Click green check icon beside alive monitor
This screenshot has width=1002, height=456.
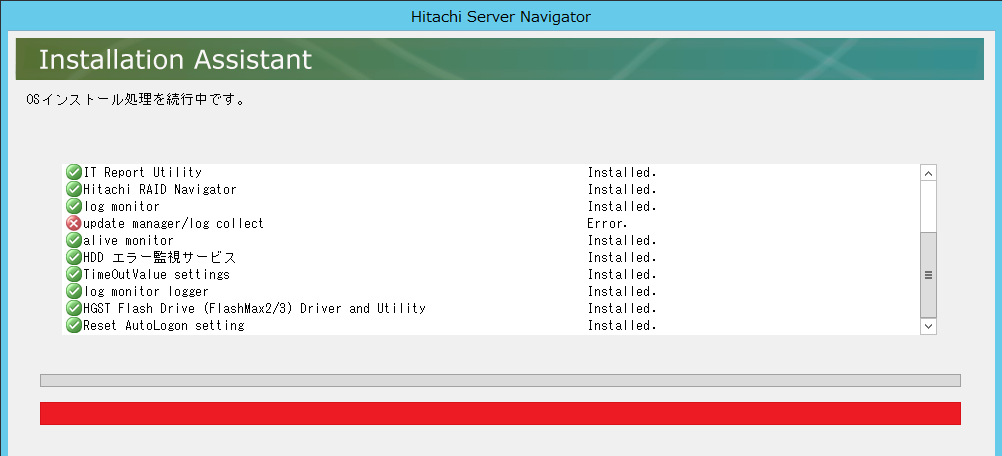tap(74, 241)
